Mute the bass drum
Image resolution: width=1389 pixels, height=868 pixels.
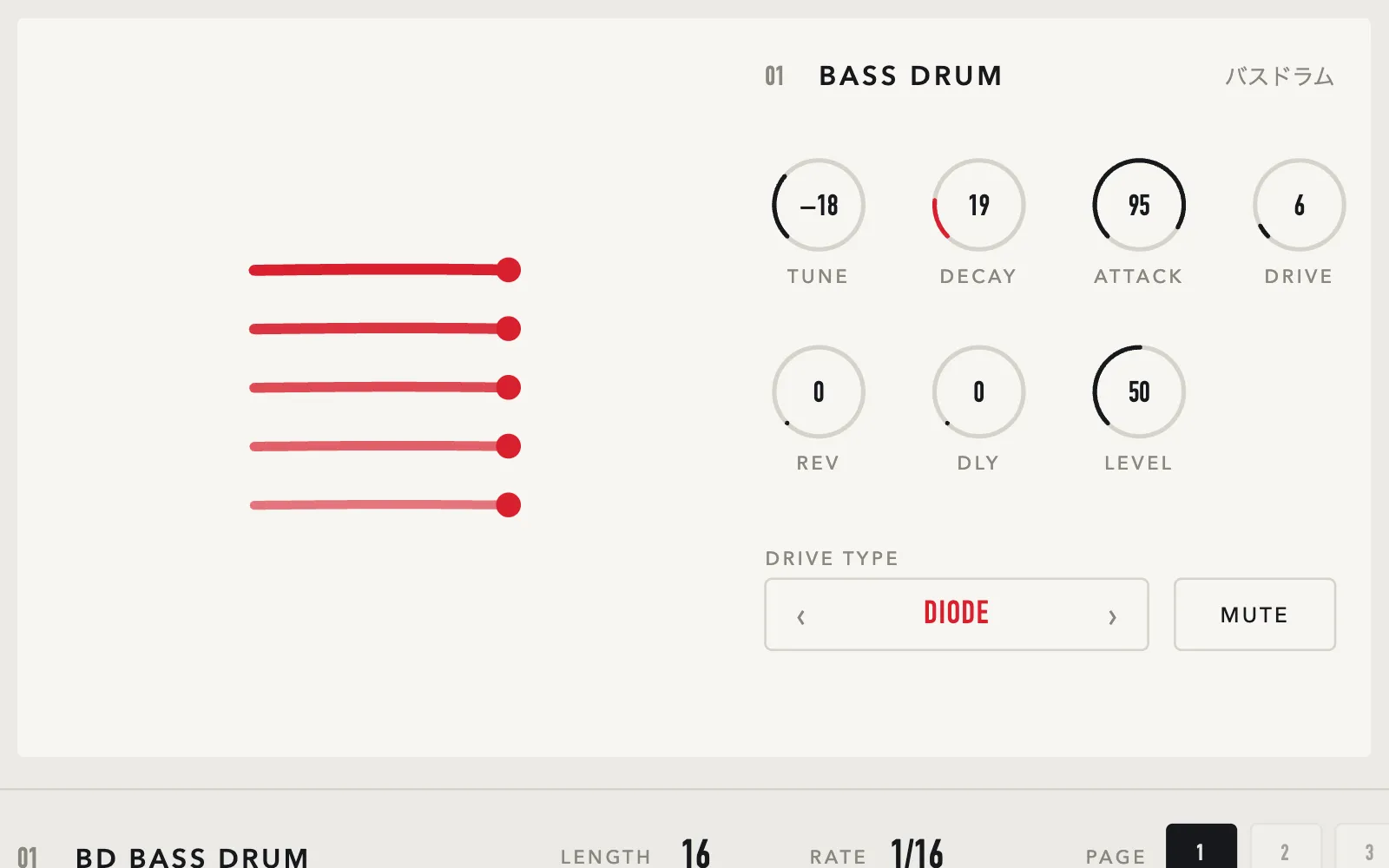pyautogui.click(x=1254, y=615)
